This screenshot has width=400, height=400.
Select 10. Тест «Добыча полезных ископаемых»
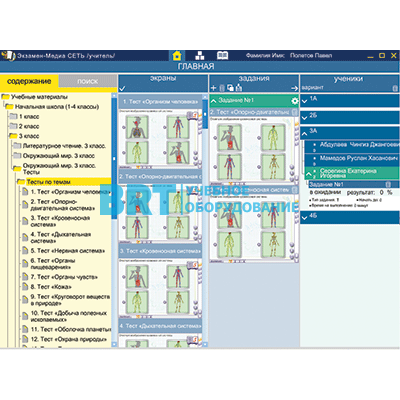[x=65, y=316]
